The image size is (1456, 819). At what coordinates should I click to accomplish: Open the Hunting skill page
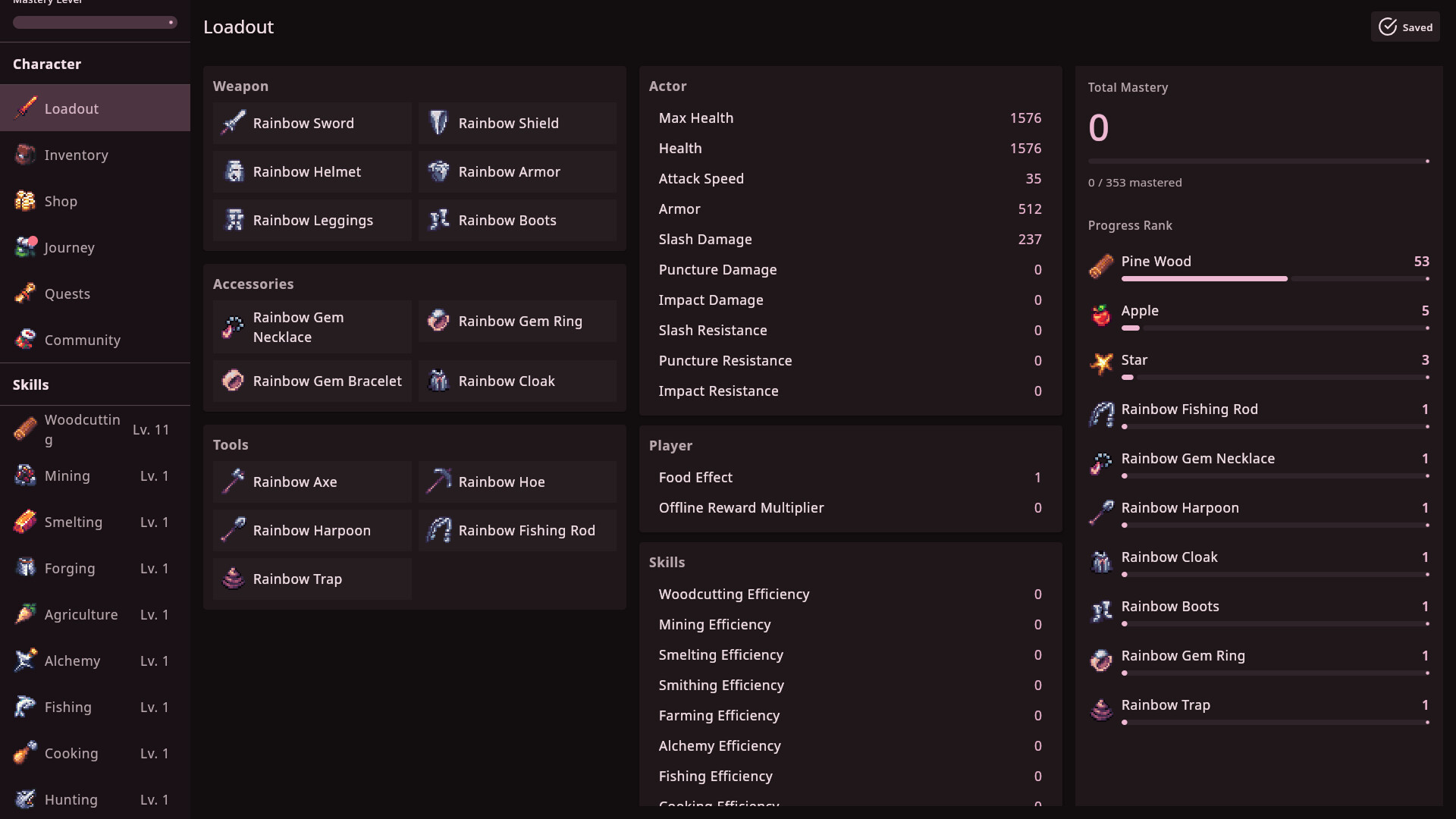(x=71, y=799)
